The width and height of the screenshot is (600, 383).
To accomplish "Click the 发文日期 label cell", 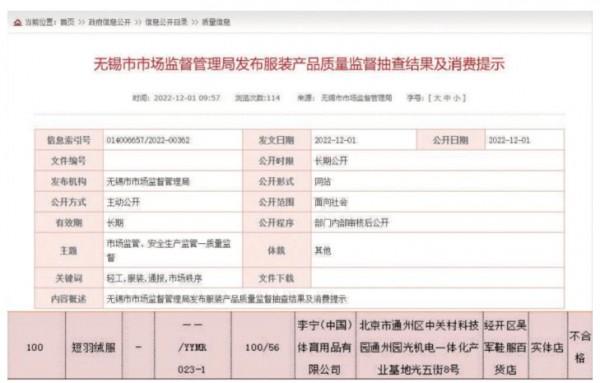I will (276, 140).
